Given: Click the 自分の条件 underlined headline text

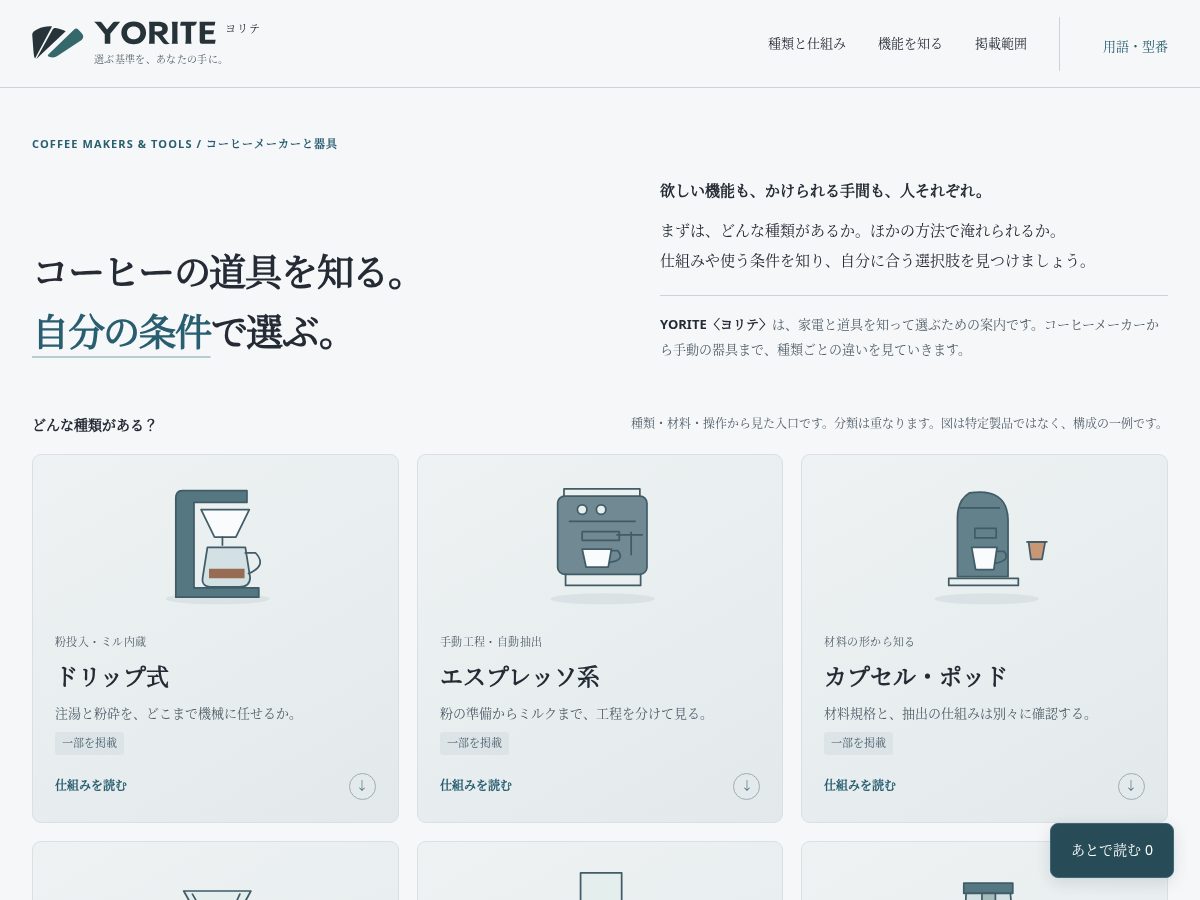Looking at the screenshot, I should click(121, 332).
